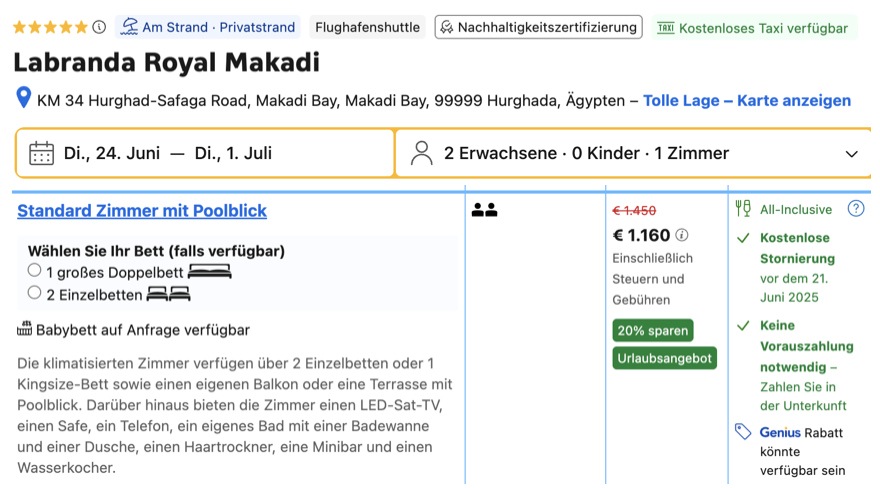
Task: Open the date range field Di., 24. Juni
Action: (x=205, y=153)
